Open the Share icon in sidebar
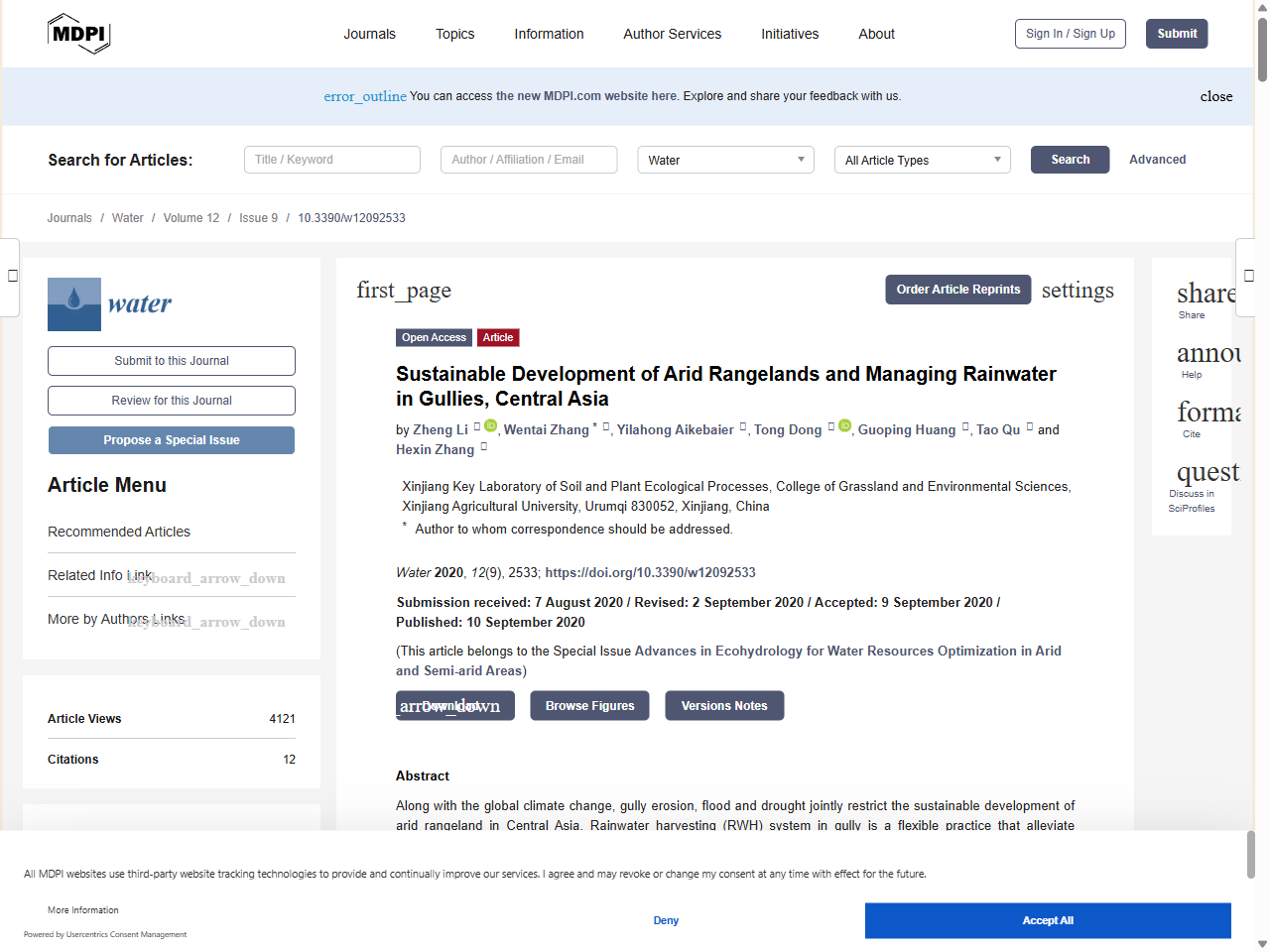Screen dimensions: 1270x952 tap(1203, 295)
